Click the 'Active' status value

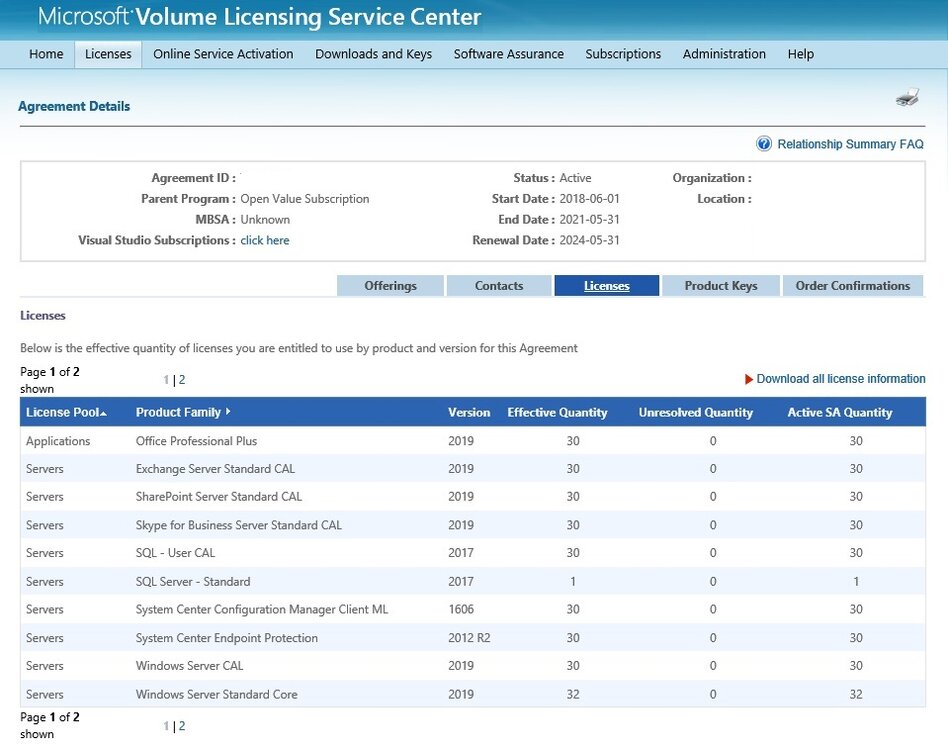[575, 178]
